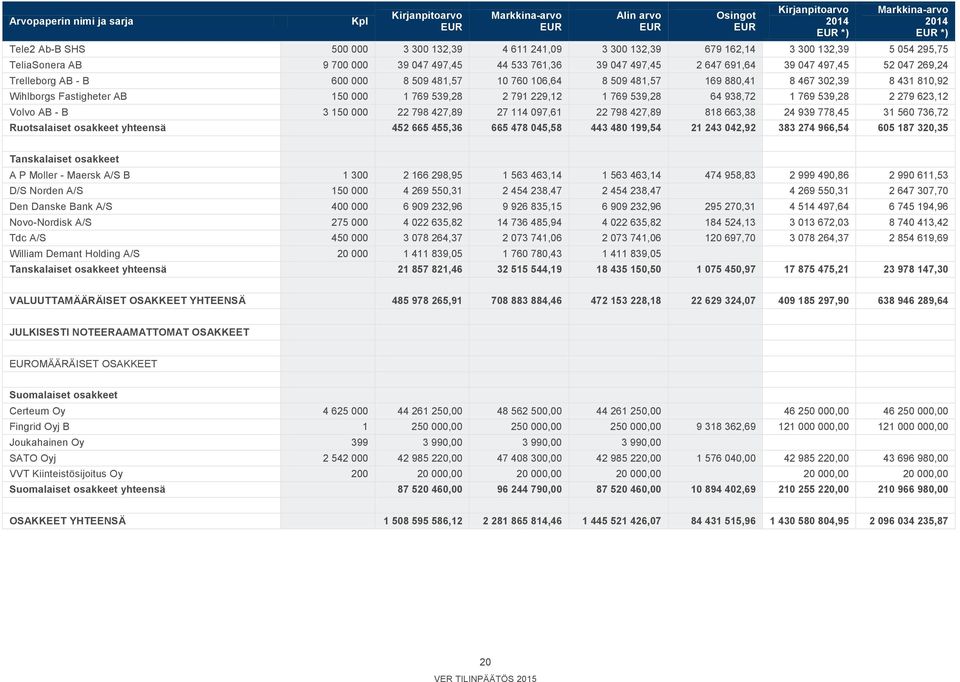Select 'Suomalaiset osakkeet yhteensä' total label
This screenshot has height=682, width=960.
[x=87, y=489]
